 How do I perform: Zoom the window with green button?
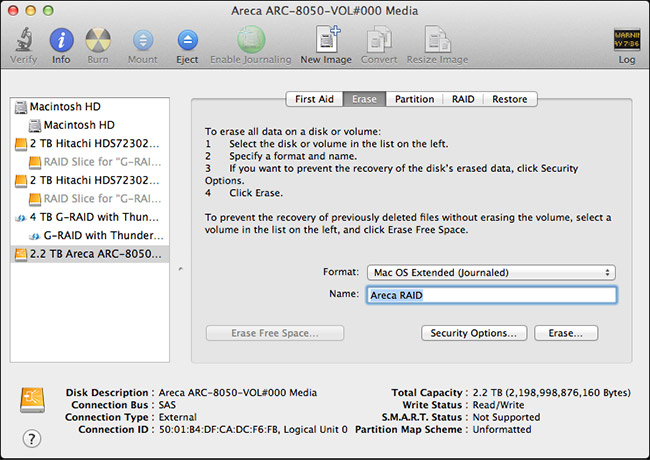tap(48, 10)
